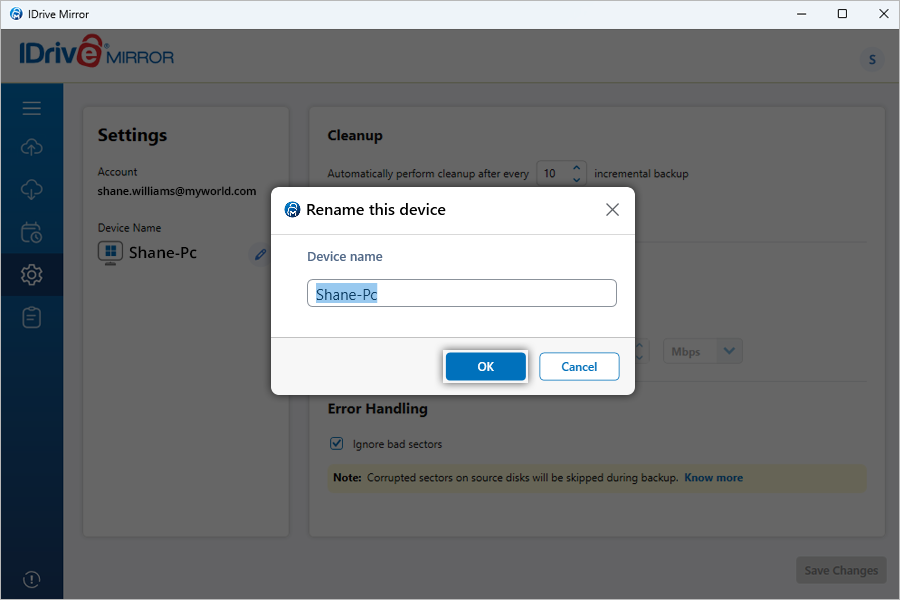Confirm the rename with the OK button
Image resolution: width=900 pixels, height=600 pixels.
pyautogui.click(x=485, y=367)
